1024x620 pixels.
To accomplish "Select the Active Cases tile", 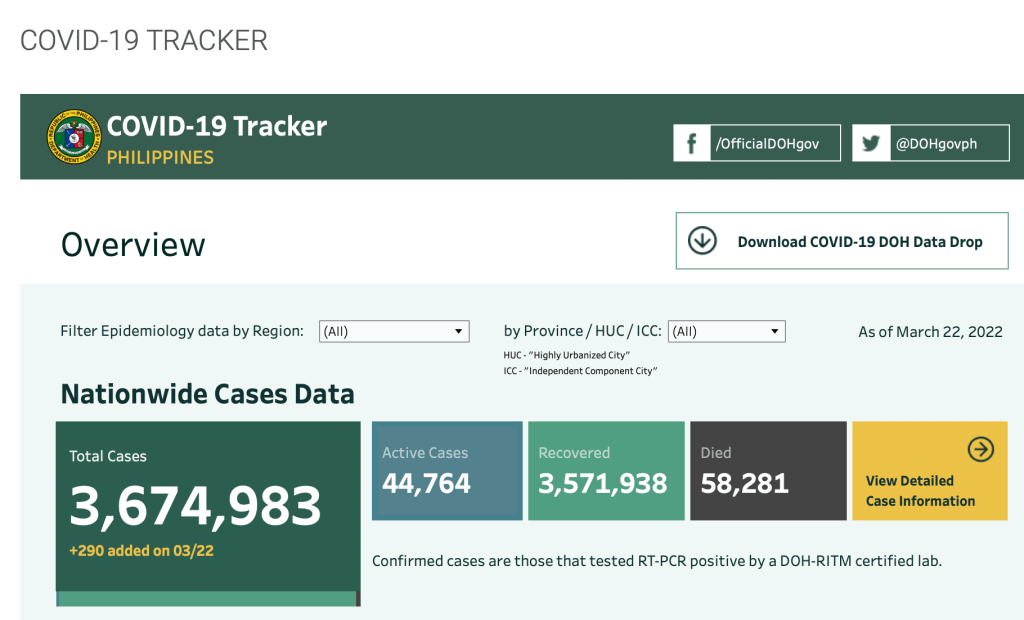I will pos(447,471).
